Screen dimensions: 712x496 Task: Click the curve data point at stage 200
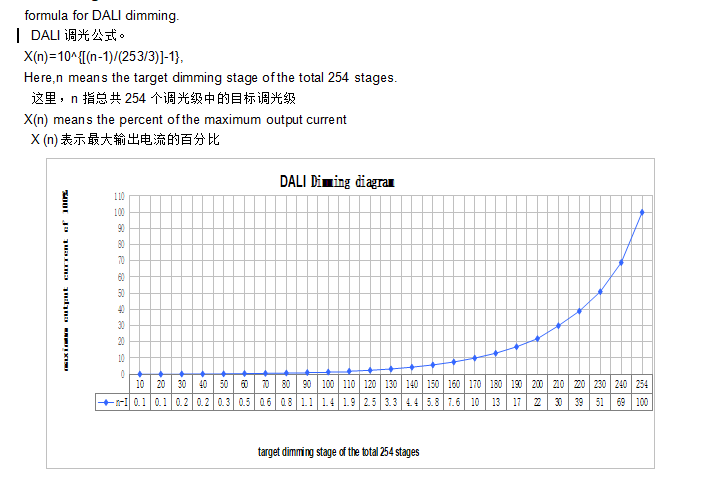click(538, 339)
